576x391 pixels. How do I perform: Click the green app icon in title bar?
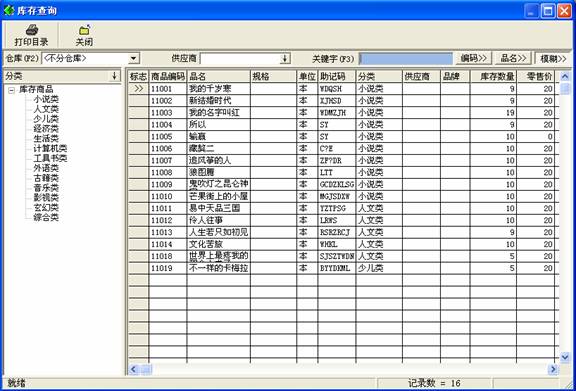point(8,10)
